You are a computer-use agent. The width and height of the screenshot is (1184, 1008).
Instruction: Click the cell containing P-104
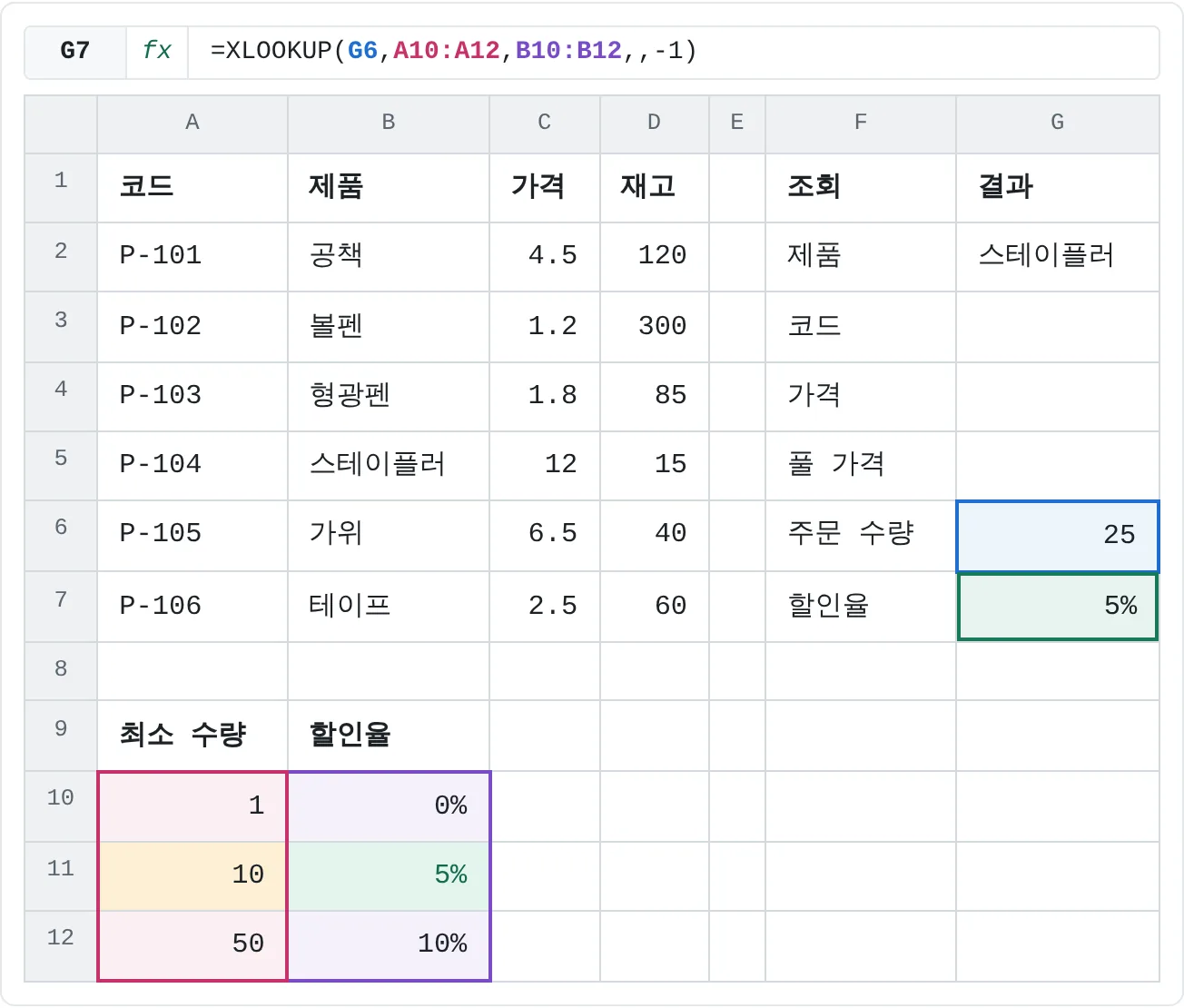(192, 466)
